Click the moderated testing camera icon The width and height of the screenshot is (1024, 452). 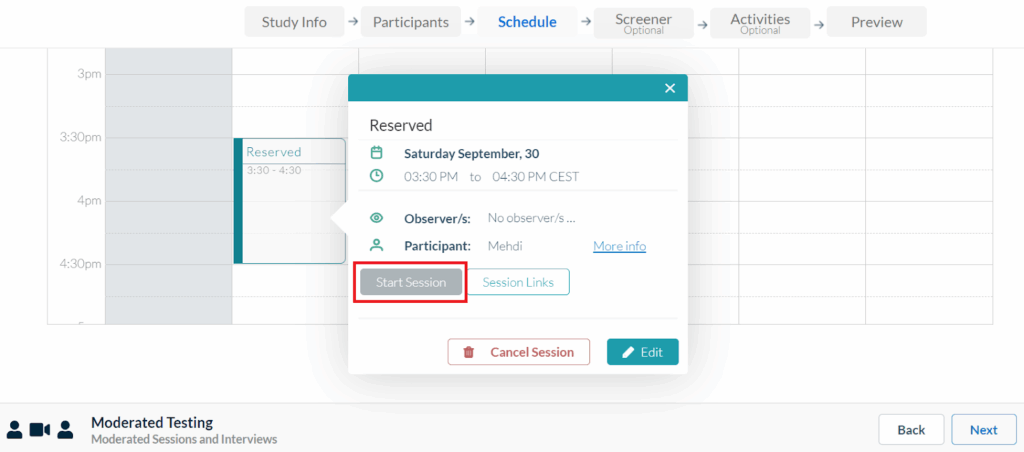40,429
